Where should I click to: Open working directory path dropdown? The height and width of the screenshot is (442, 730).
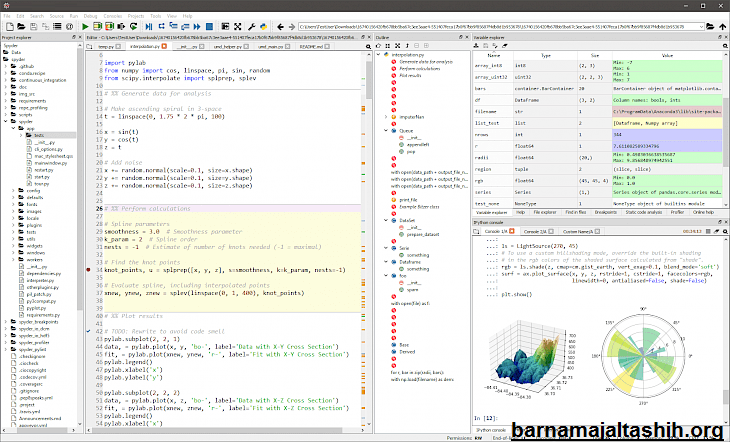701,27
